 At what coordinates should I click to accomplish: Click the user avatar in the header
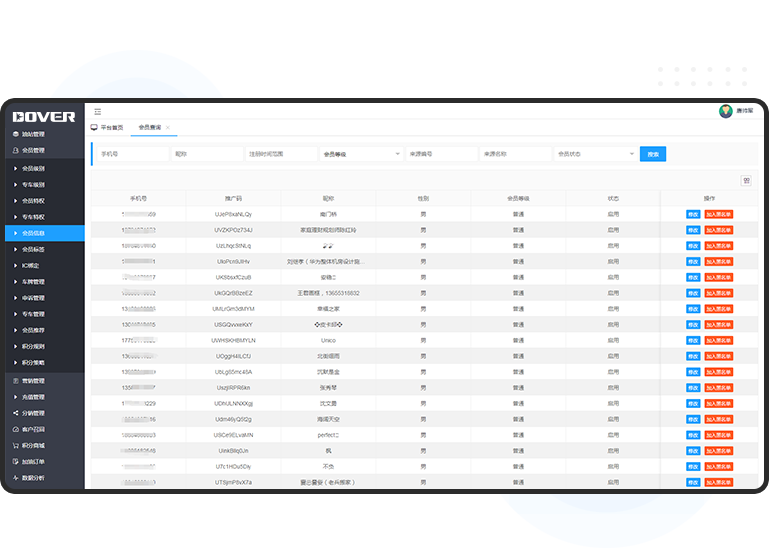726,111
